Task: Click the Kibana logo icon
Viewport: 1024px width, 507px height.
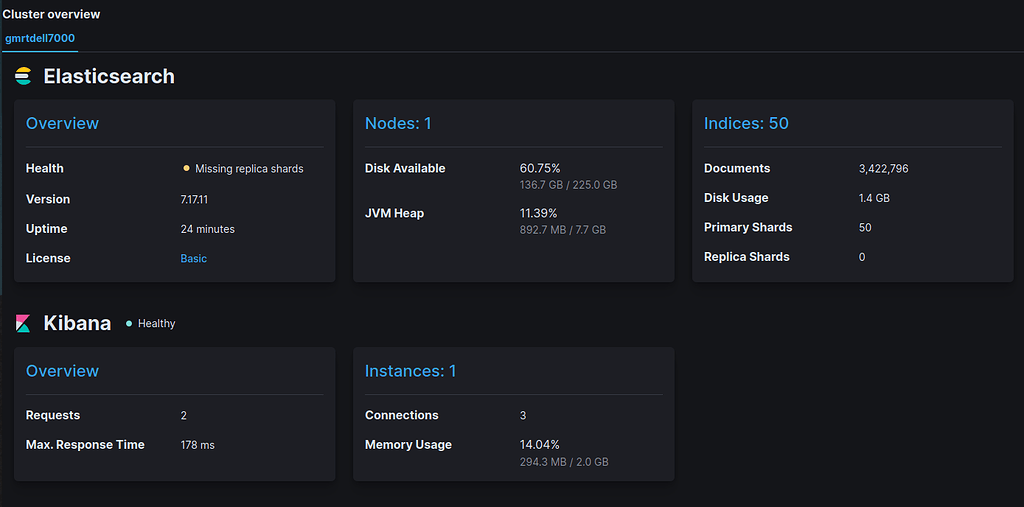Action: (x=23, y=323)
